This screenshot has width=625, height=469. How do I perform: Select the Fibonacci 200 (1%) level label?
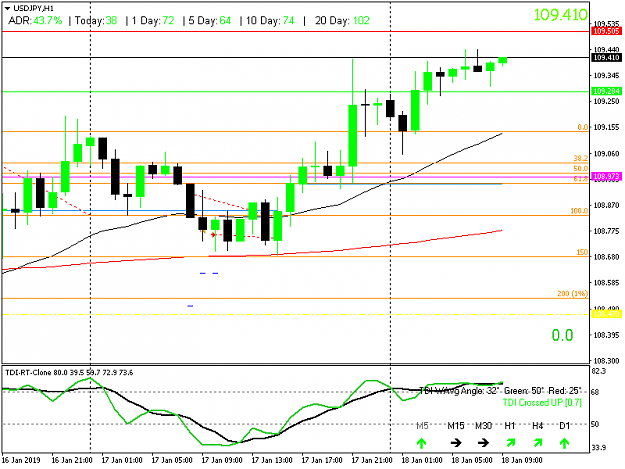(x=572, y=294)
